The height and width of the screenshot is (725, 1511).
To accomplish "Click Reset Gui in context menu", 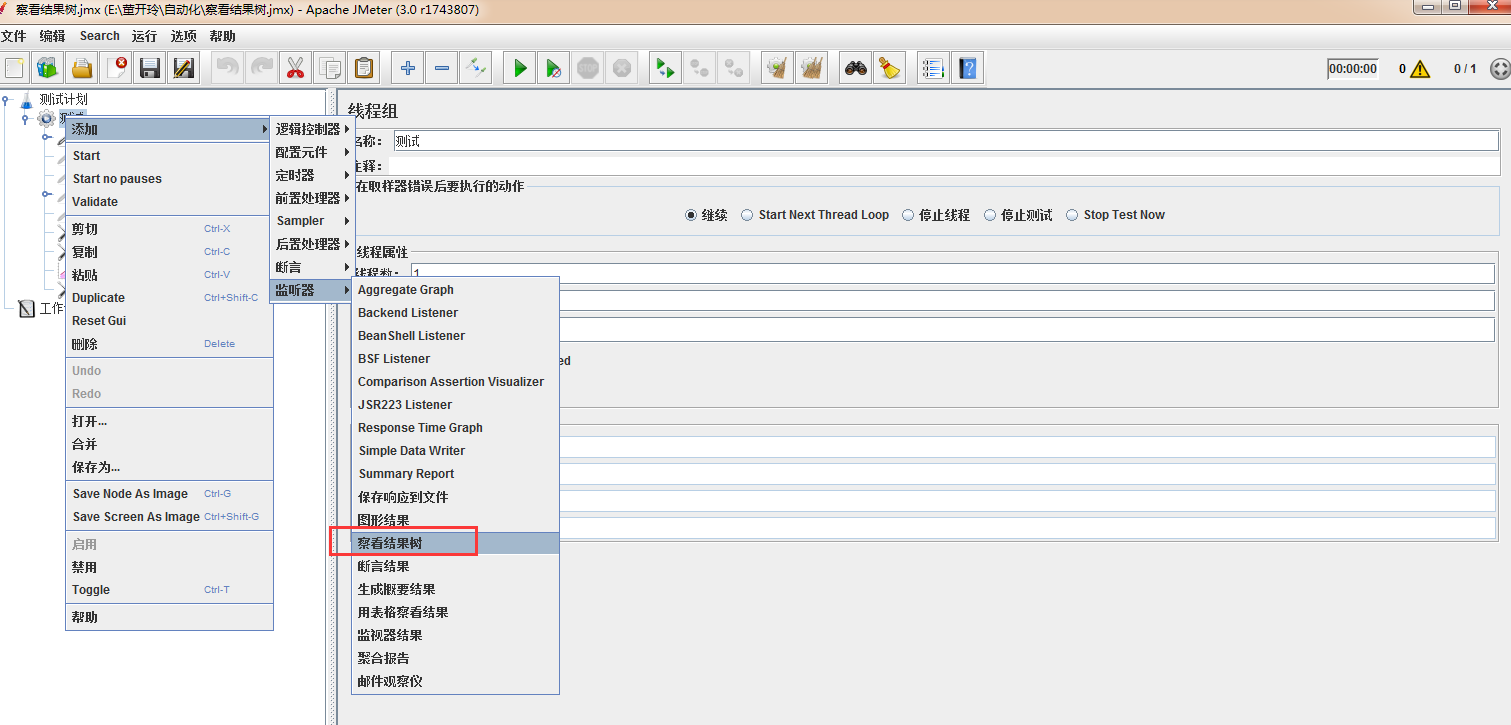I will (x=169, y=321).
